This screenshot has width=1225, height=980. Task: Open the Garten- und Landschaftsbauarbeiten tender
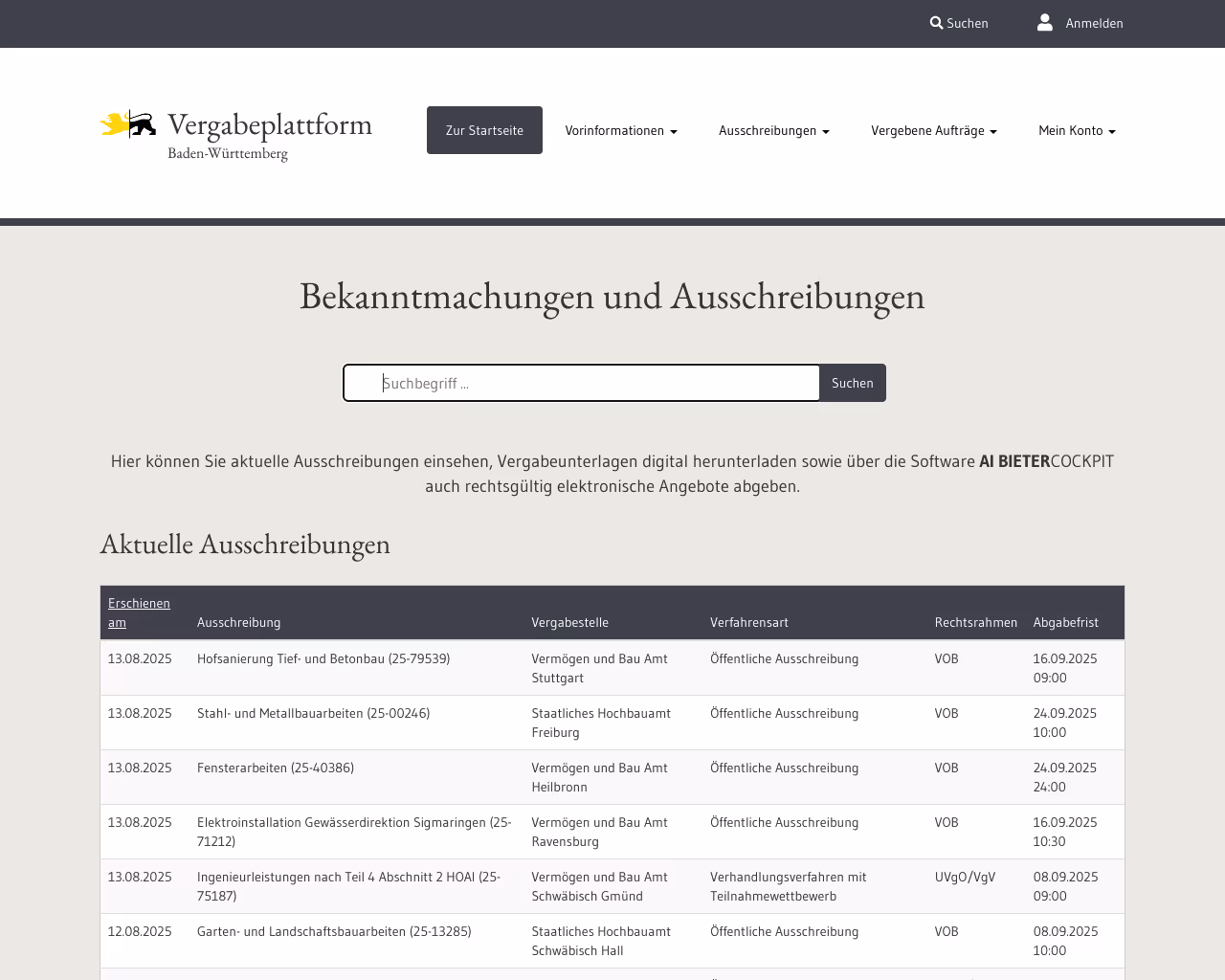point(334,930)
